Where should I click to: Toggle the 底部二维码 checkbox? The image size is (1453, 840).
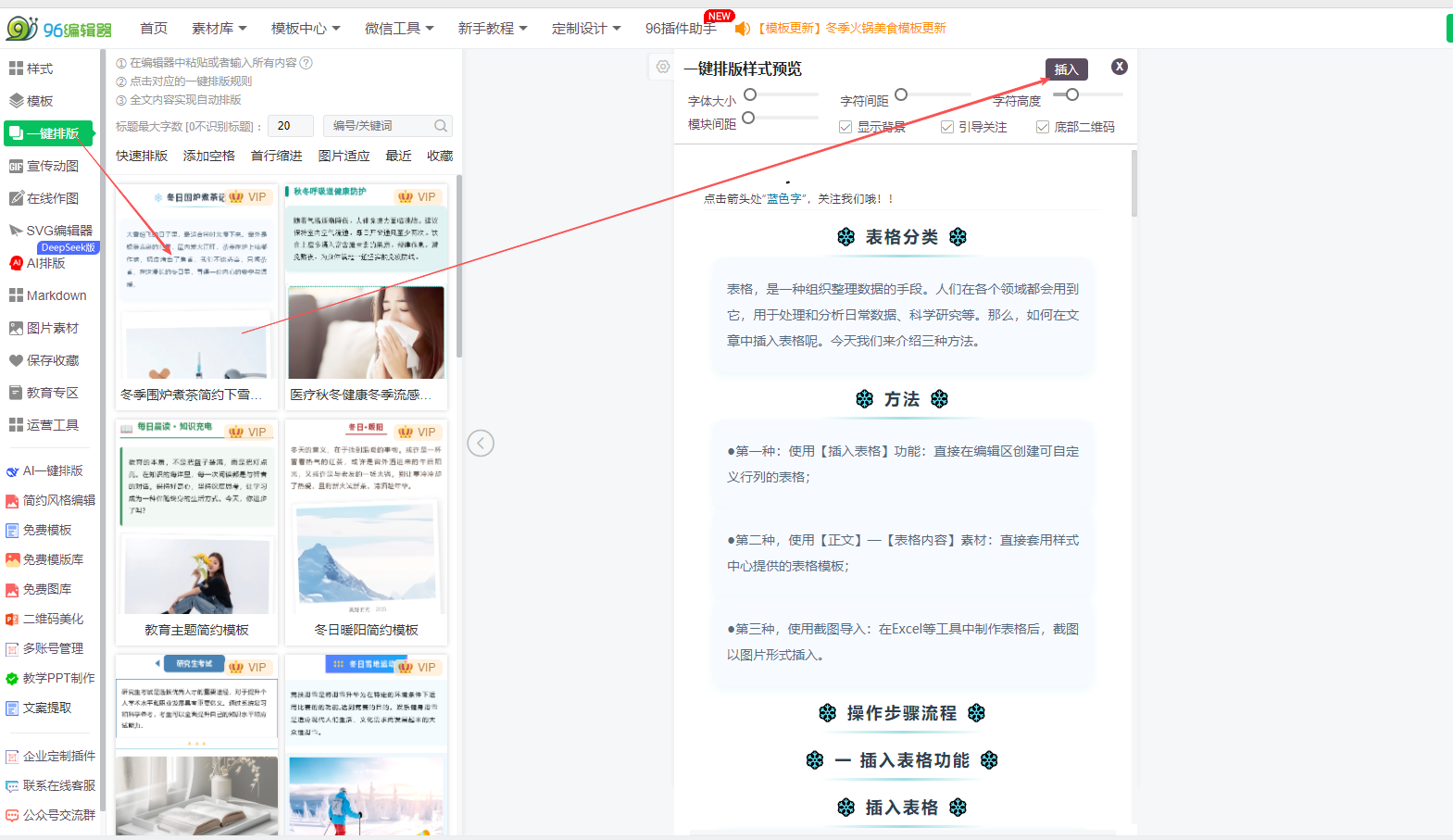pos(1043,127)
